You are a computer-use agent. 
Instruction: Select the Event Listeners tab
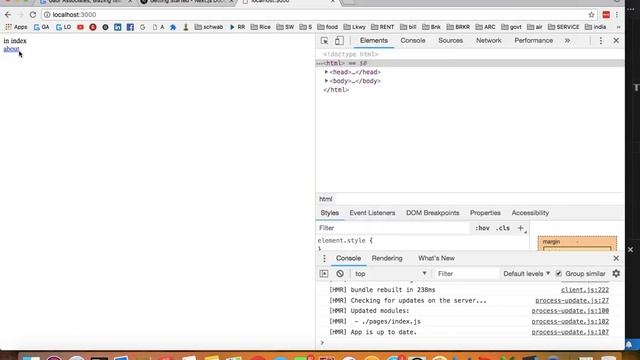tap(372, 213)
